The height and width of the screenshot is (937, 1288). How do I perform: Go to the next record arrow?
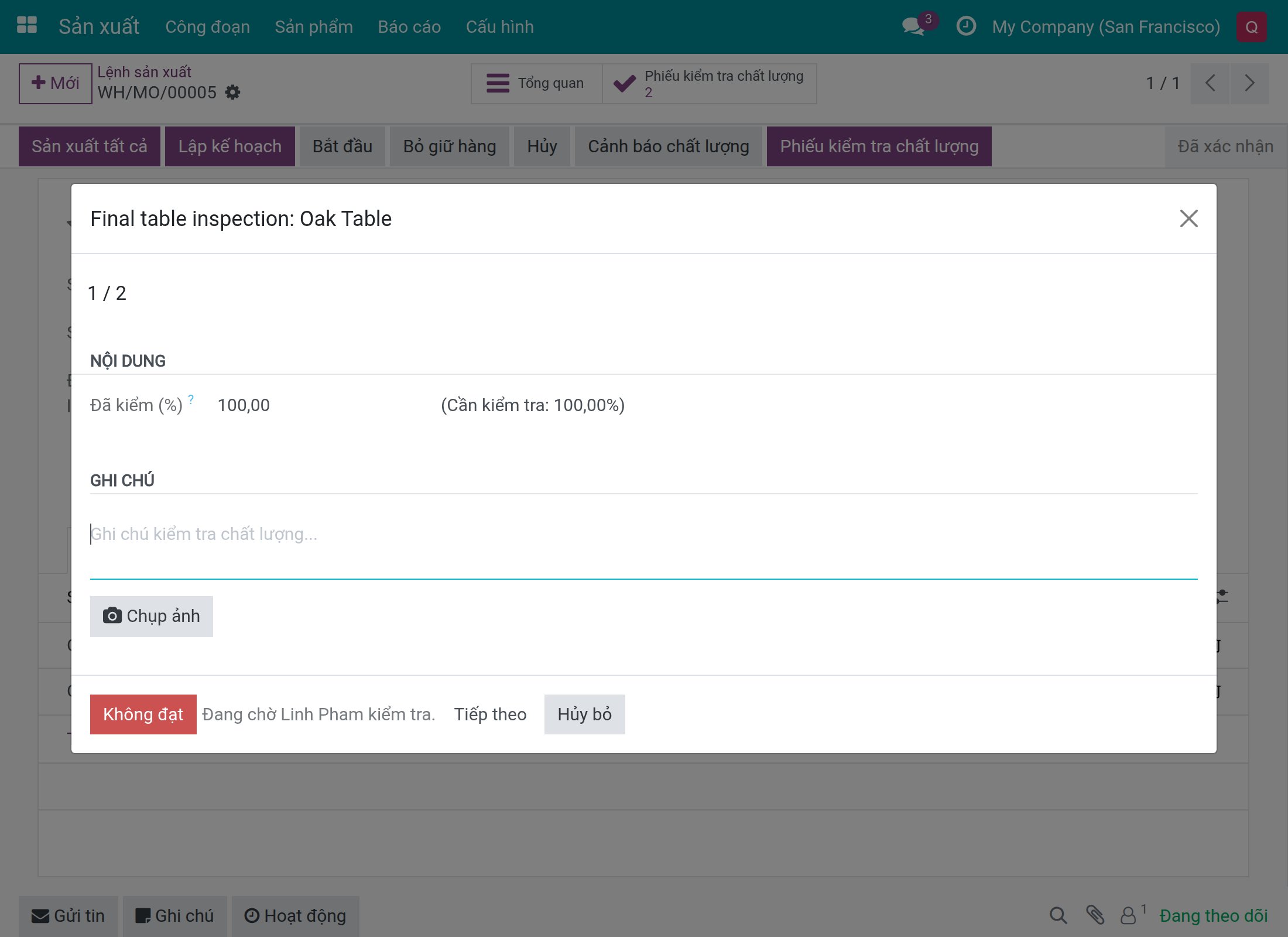pyautogui.click(x=1249, y=83)
